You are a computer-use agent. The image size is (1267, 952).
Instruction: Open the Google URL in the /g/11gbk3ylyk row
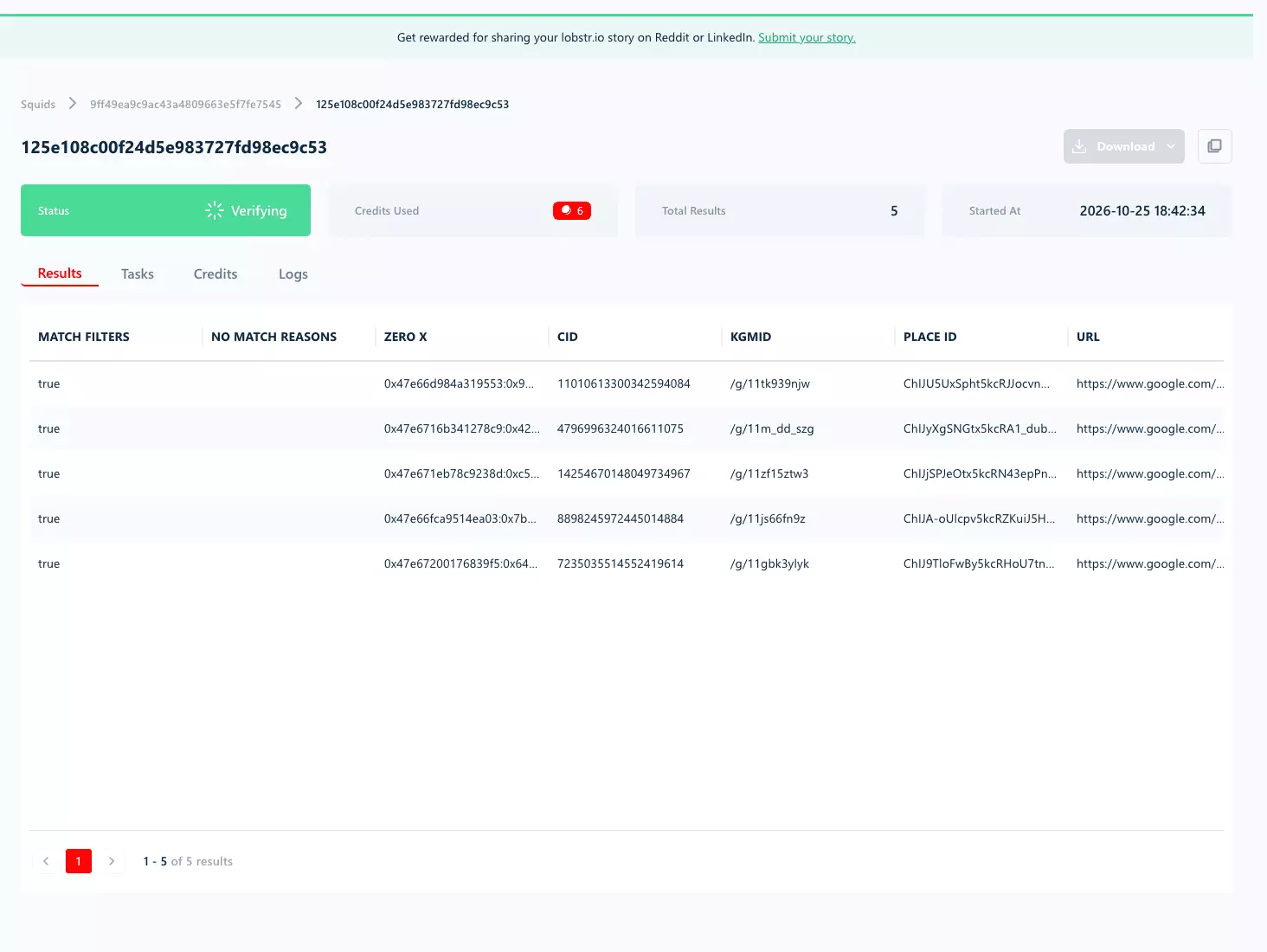tap(1150, 563)
